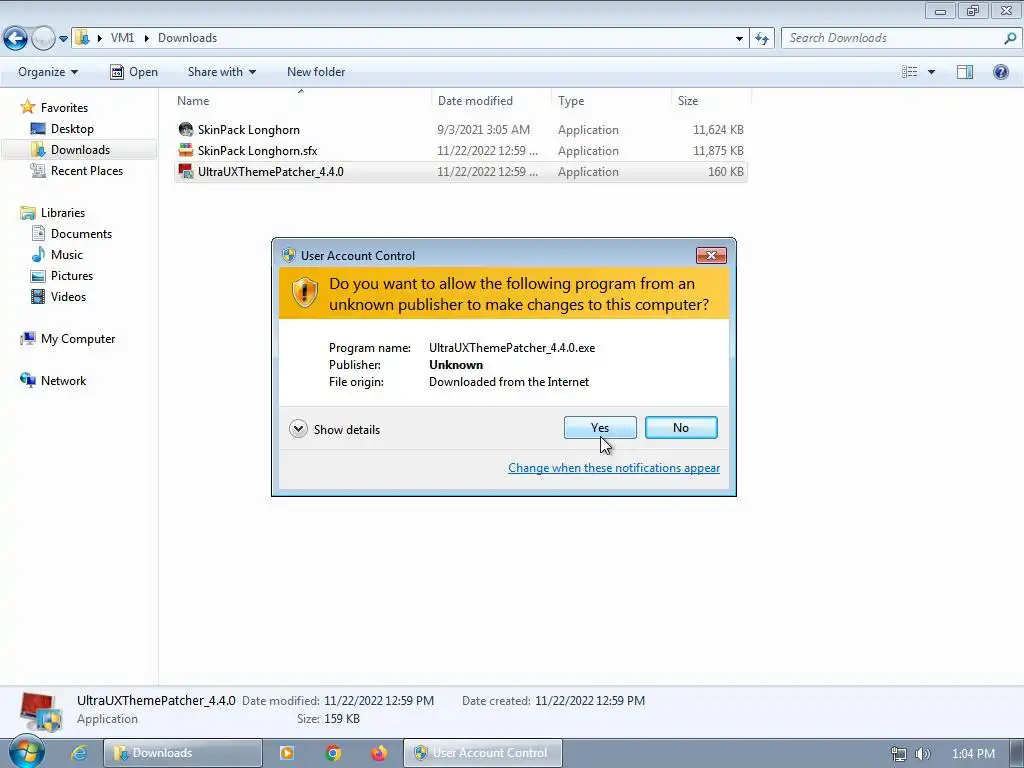The width and height of the screenshot is (1024, 768).
Task: Open the Organize menu
Action: click(x=48, y=72)
